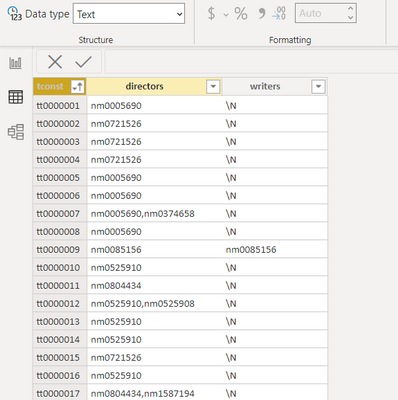Click the Structure group label
398x400 pixels.
96,40
